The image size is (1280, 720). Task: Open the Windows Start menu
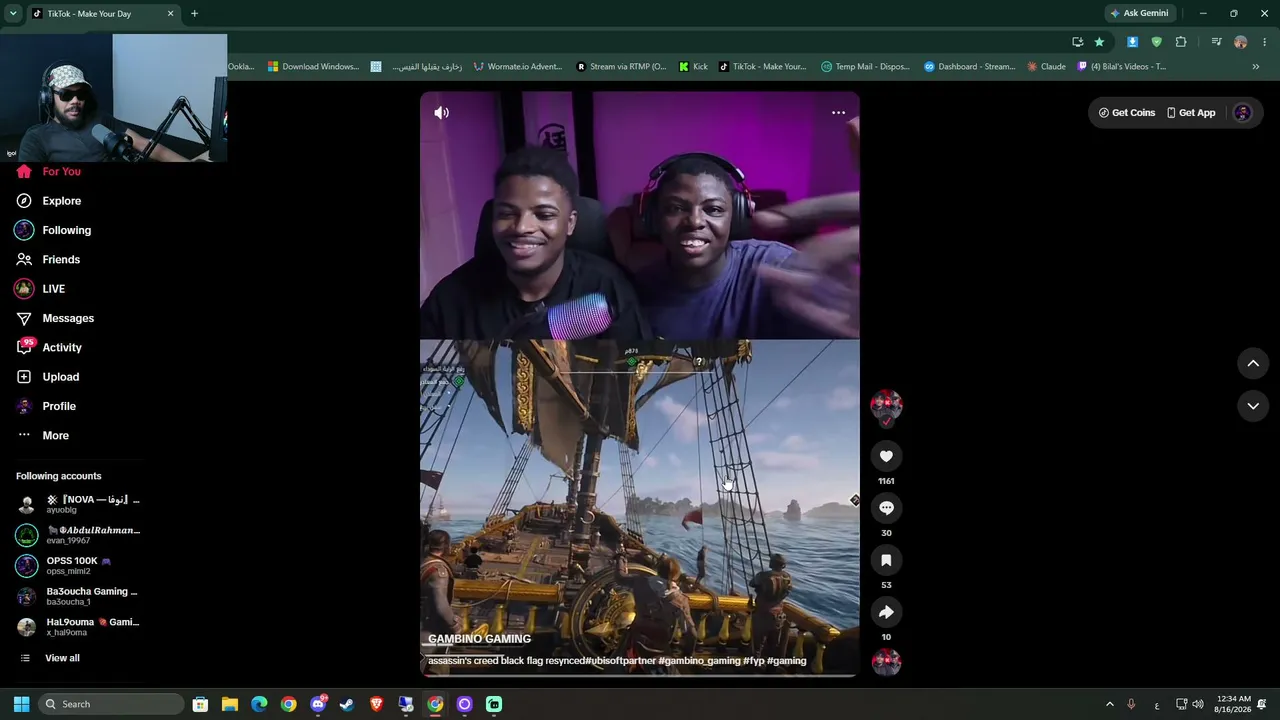tap(21, 704)
